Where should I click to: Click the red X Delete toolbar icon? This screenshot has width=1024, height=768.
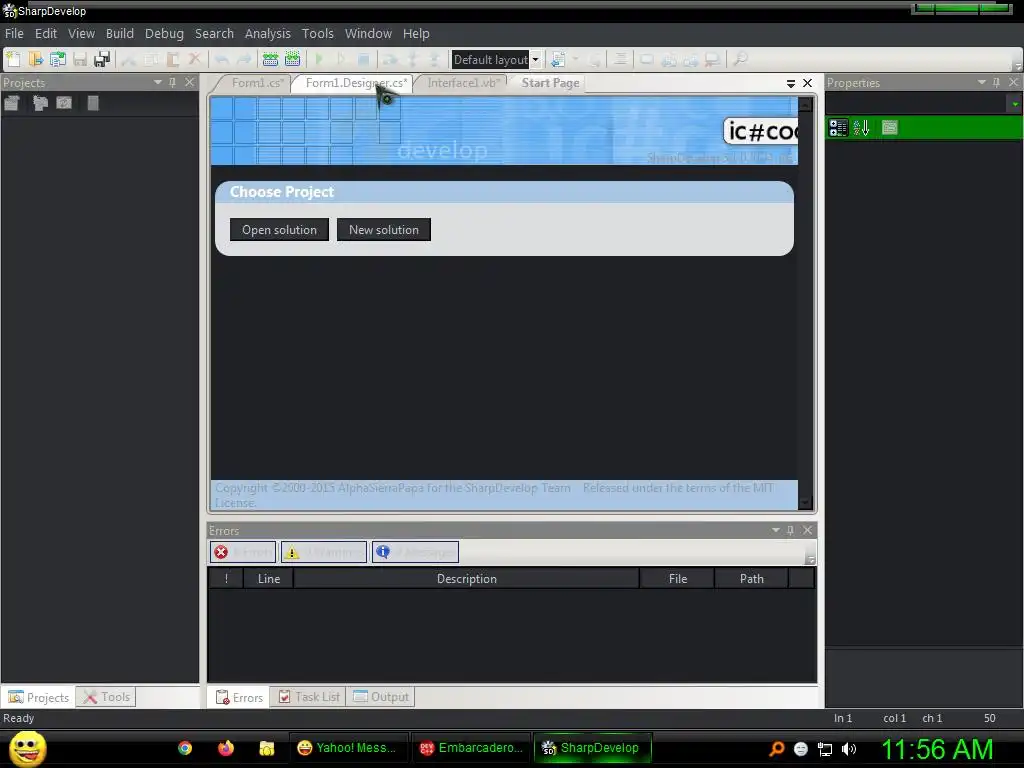pyautogui.click(x=195, y=59)
